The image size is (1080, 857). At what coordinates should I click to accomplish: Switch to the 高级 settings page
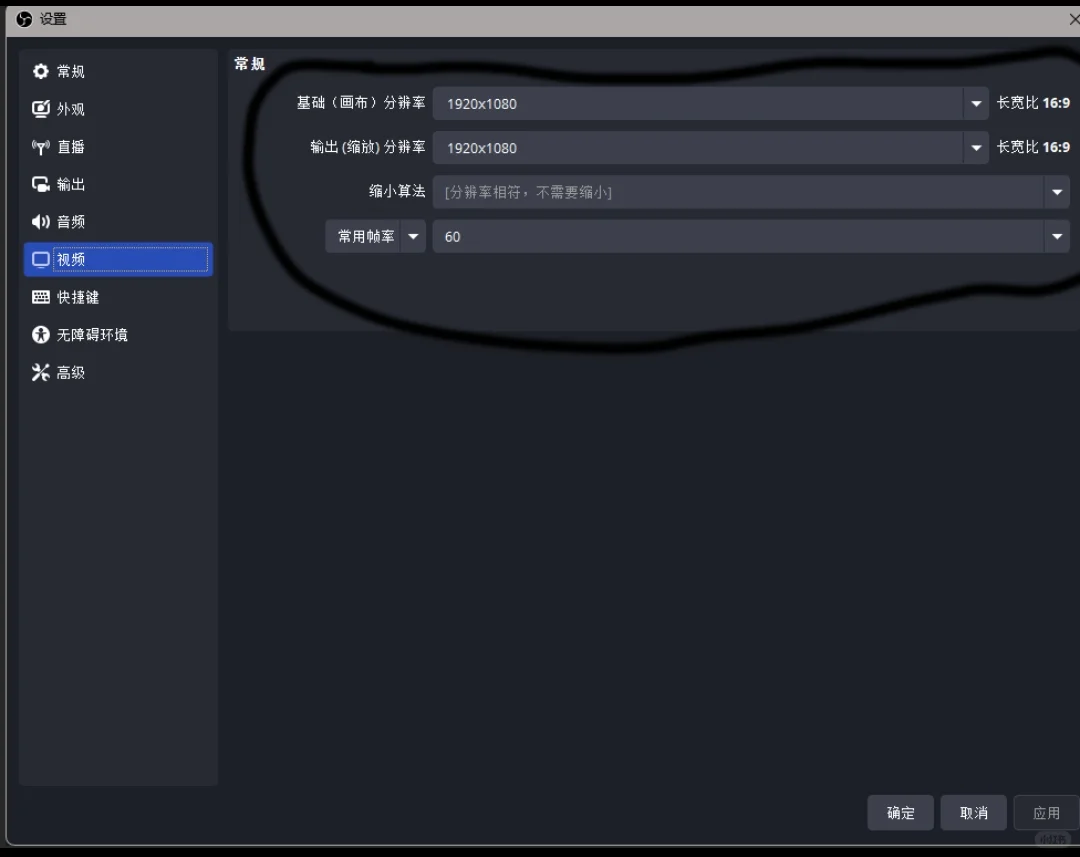coord(118,372)
